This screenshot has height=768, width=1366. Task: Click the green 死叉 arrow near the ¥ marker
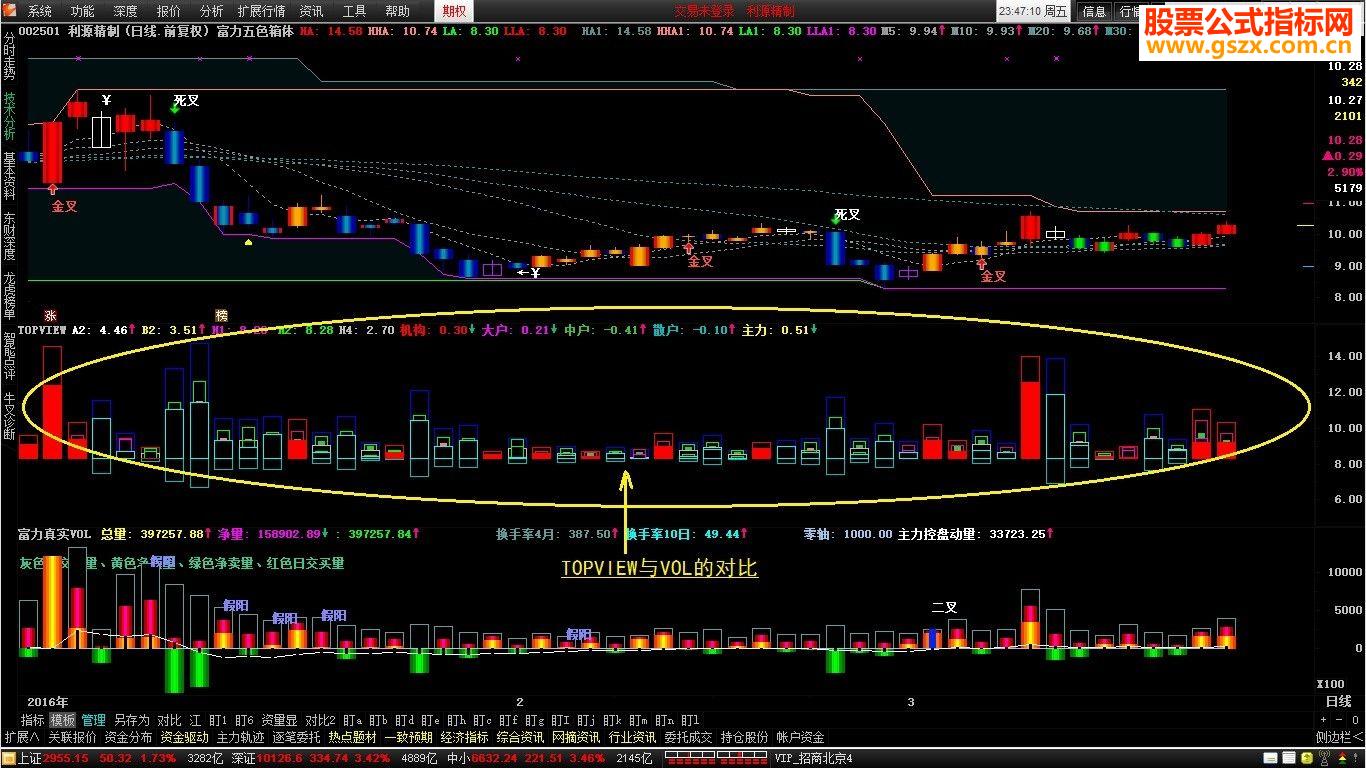(174, 110)
